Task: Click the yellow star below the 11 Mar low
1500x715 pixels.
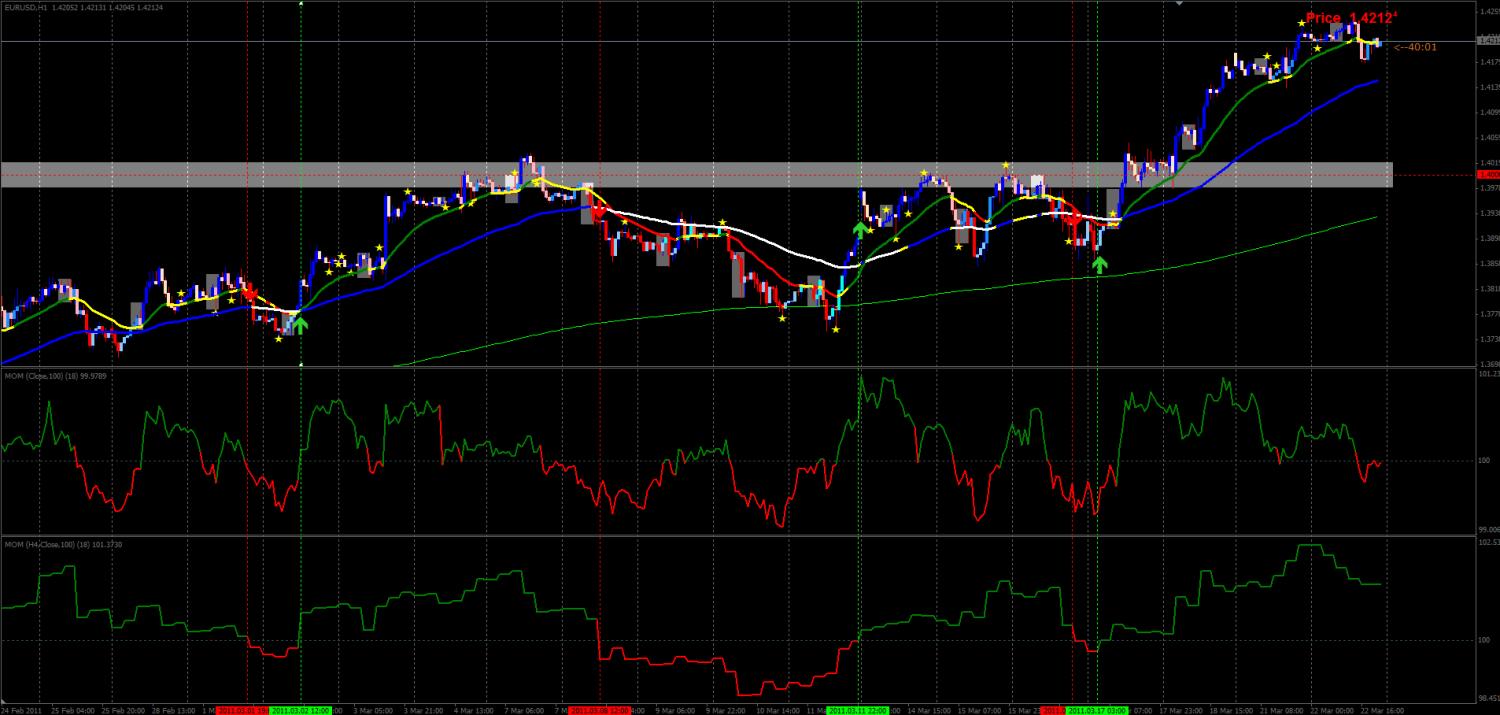Action: 836,329
